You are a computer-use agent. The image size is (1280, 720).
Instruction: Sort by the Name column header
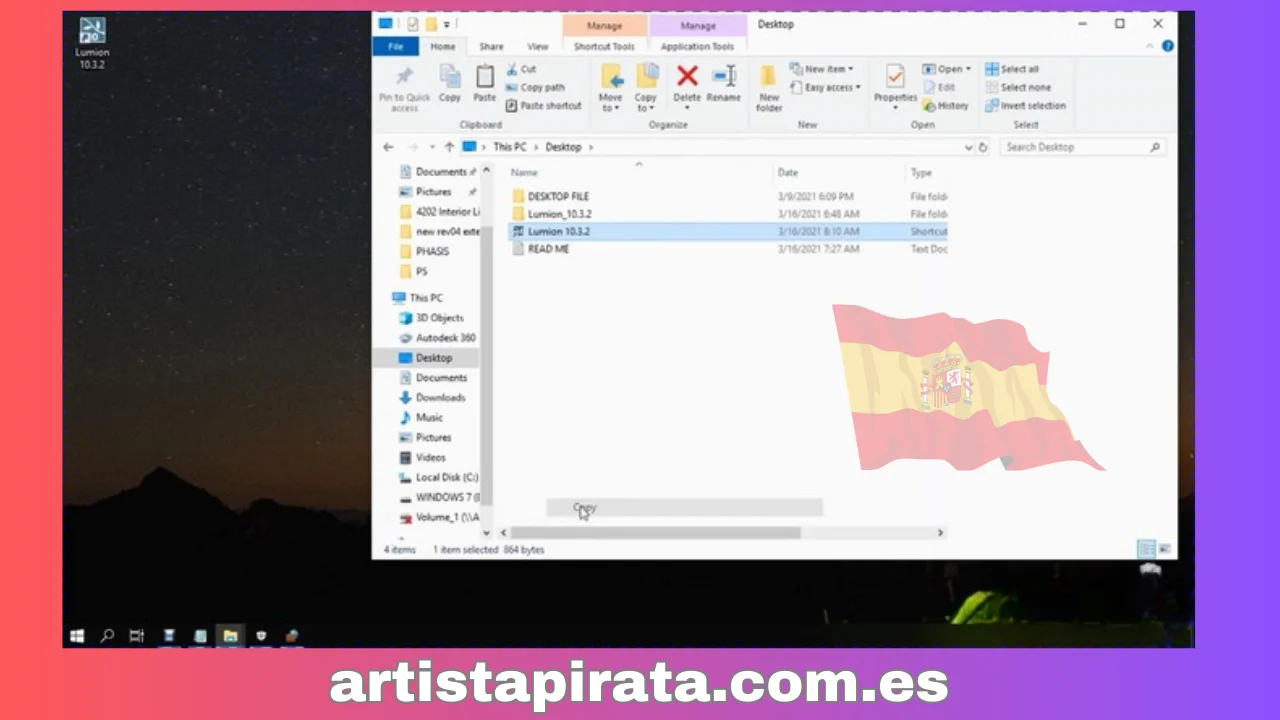click(x=525, y=172)
